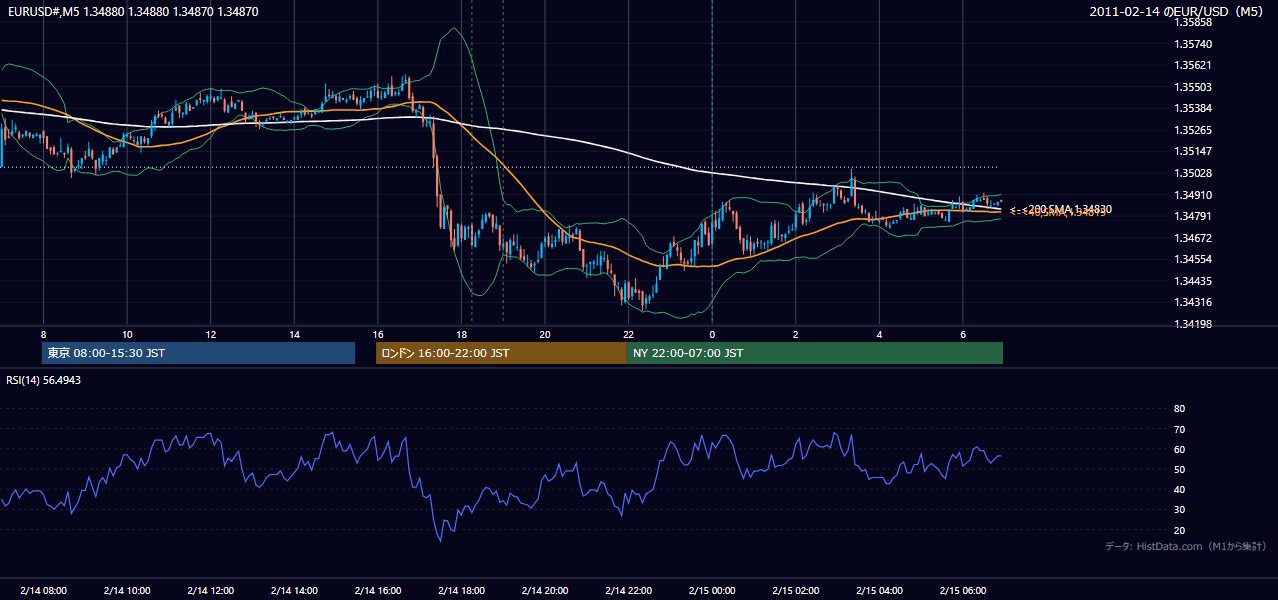Click the 2/14 18:00 time label
The height and width of the screenshot is (600, 1278).
click(461, 591)
